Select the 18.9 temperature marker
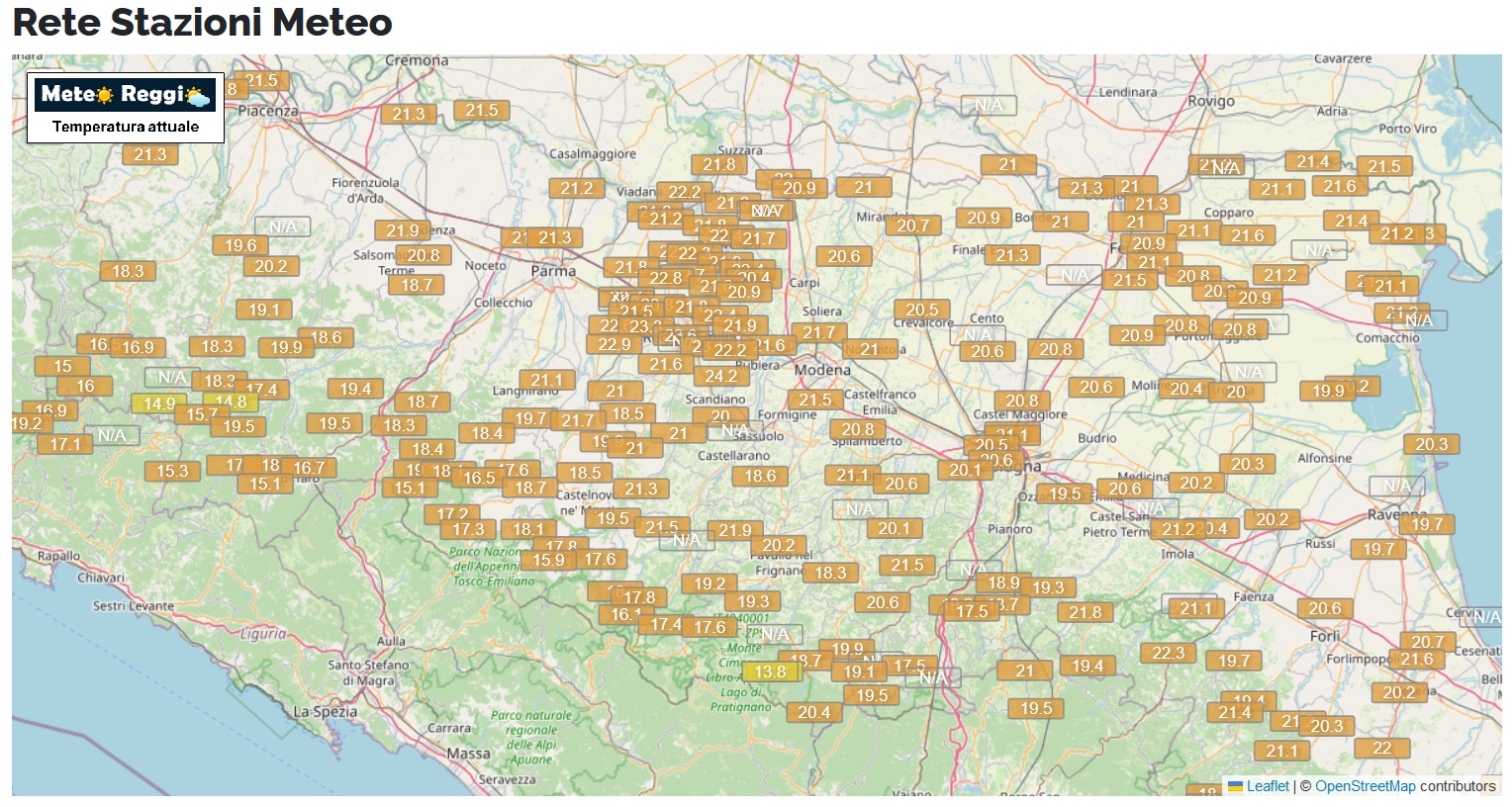 1002,583
